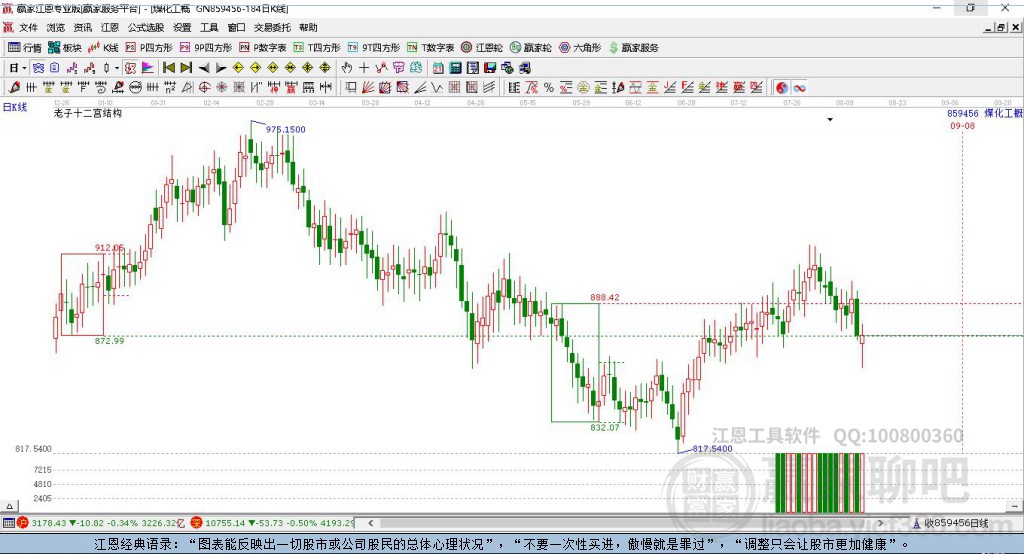Open the 六角形 hexagon tool
The image size is (1024, 554).
580,48
